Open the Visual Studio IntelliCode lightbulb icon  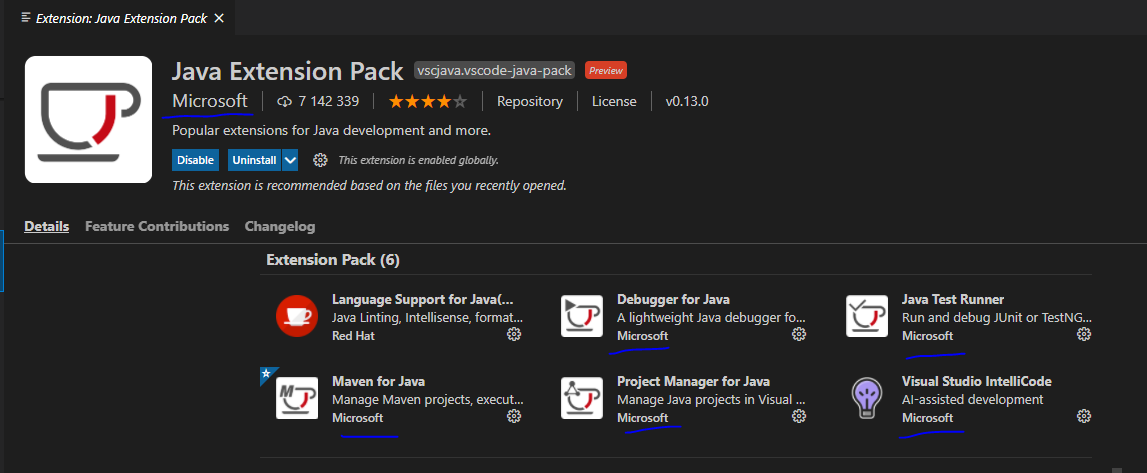[867, 398]
